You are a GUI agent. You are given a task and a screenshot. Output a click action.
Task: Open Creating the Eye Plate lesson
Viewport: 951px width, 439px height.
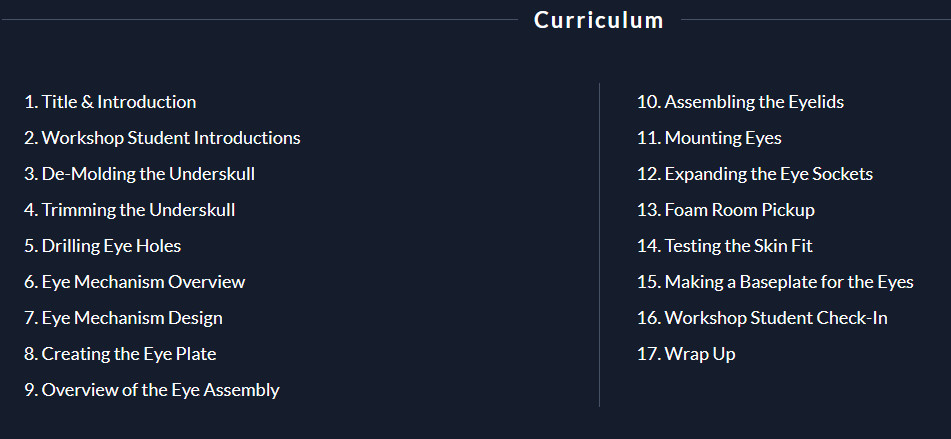tap(120, 354)
